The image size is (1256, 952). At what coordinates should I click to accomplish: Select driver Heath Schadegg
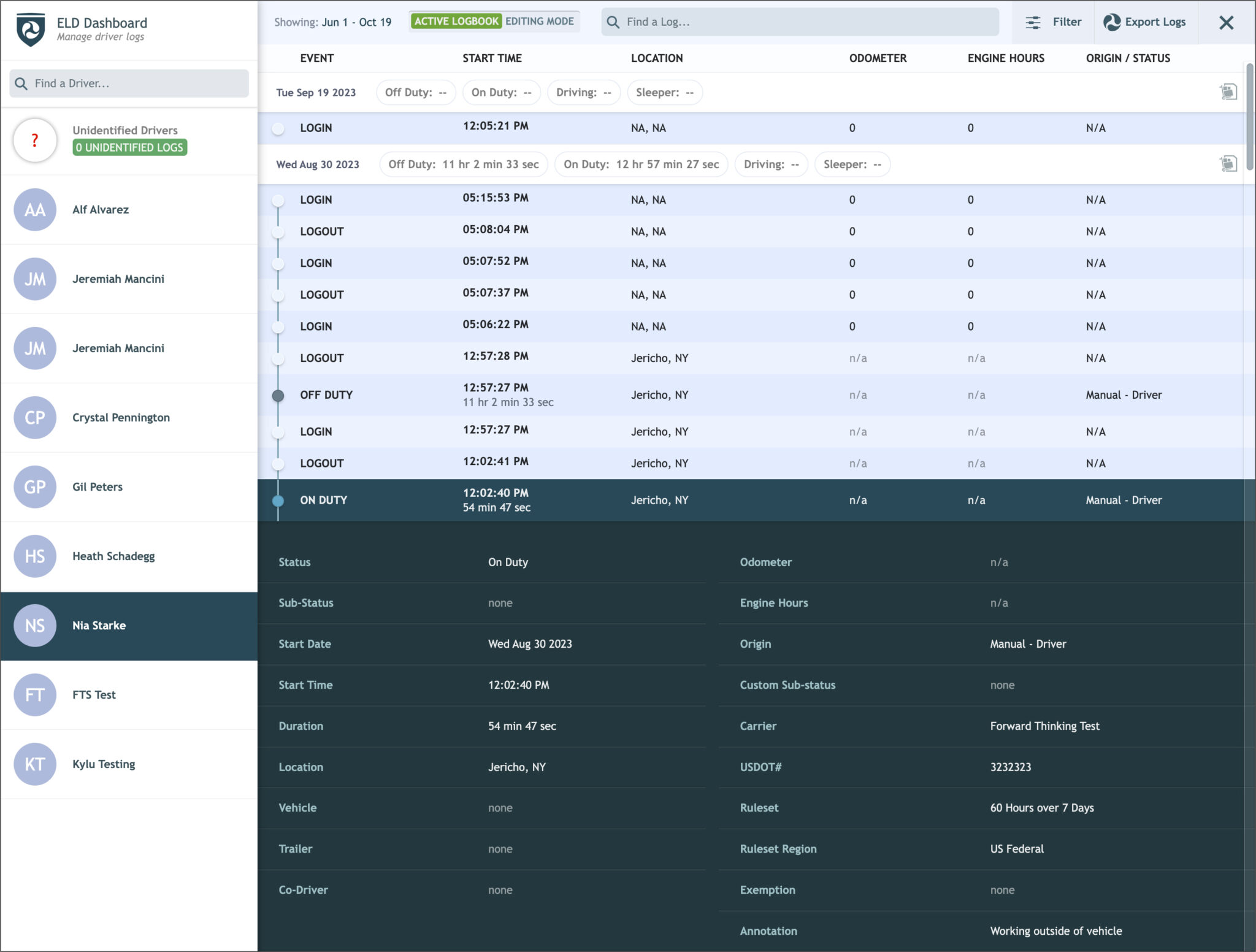(x=114, y=556)
